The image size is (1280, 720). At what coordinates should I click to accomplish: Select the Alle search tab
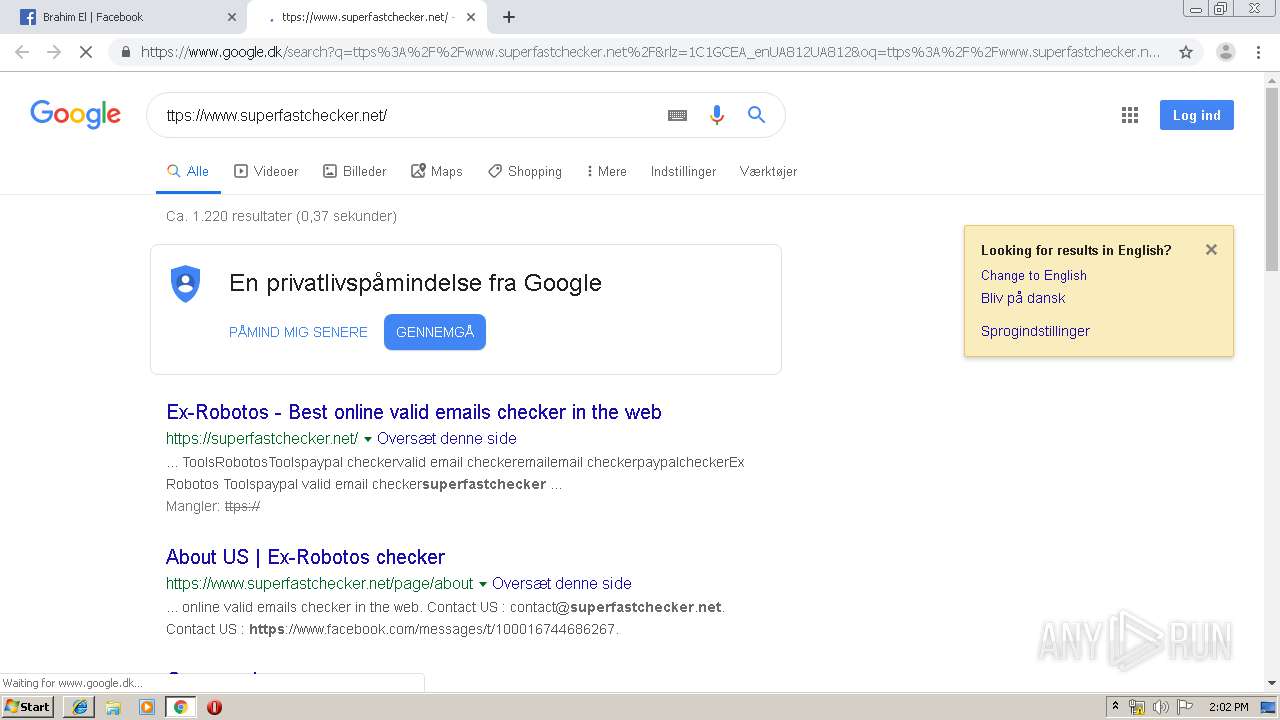pyautogui.click(x=188, y=171)
